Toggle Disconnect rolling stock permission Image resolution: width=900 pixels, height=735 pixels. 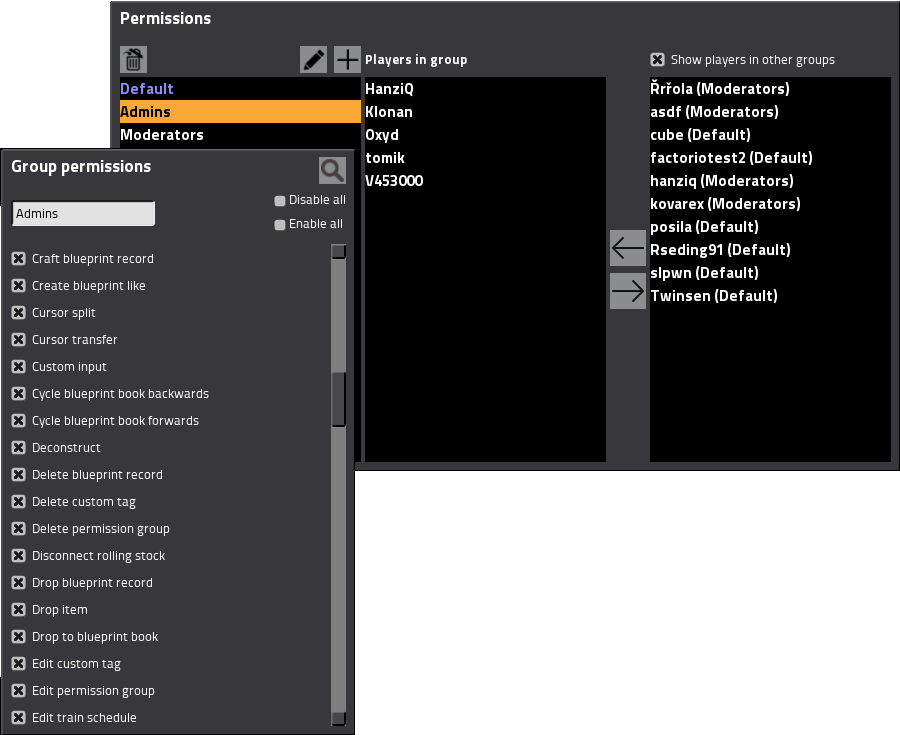point(18,555)
